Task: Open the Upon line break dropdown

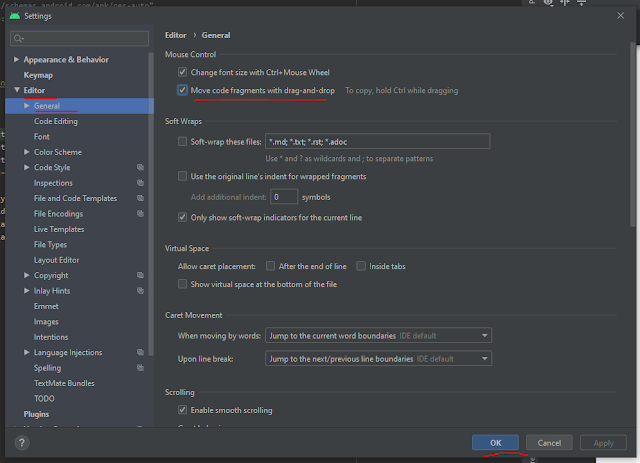Action: point(378,358)
